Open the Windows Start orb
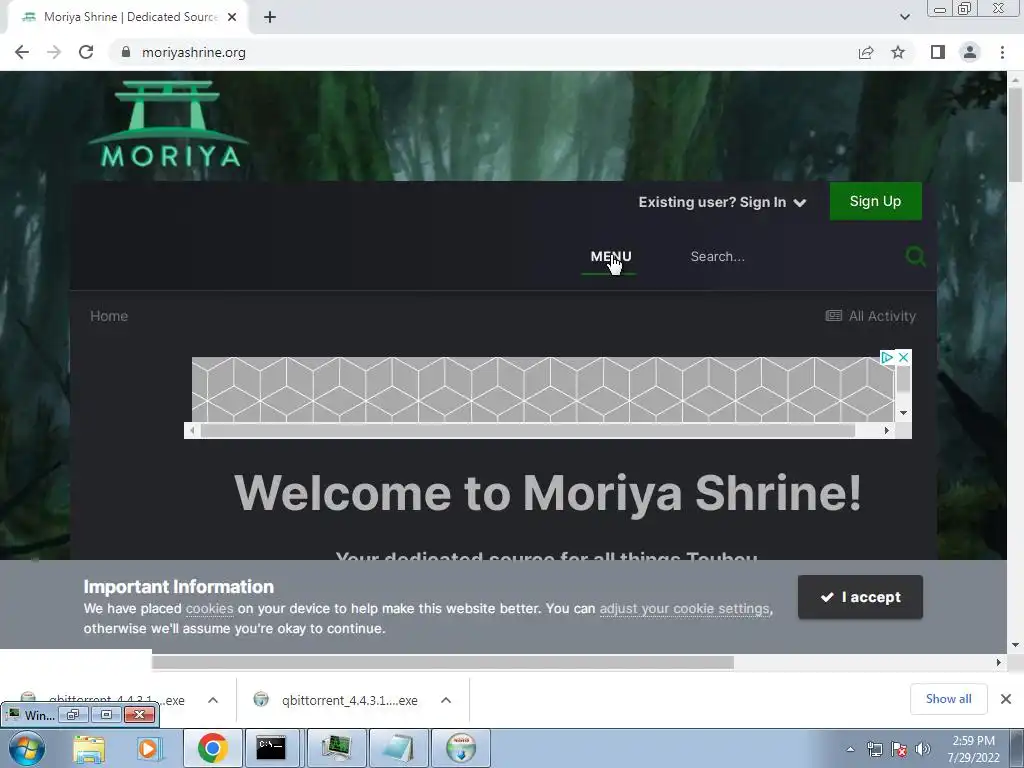Screen dimensions: 1024x768 click(x=26, y=748)
